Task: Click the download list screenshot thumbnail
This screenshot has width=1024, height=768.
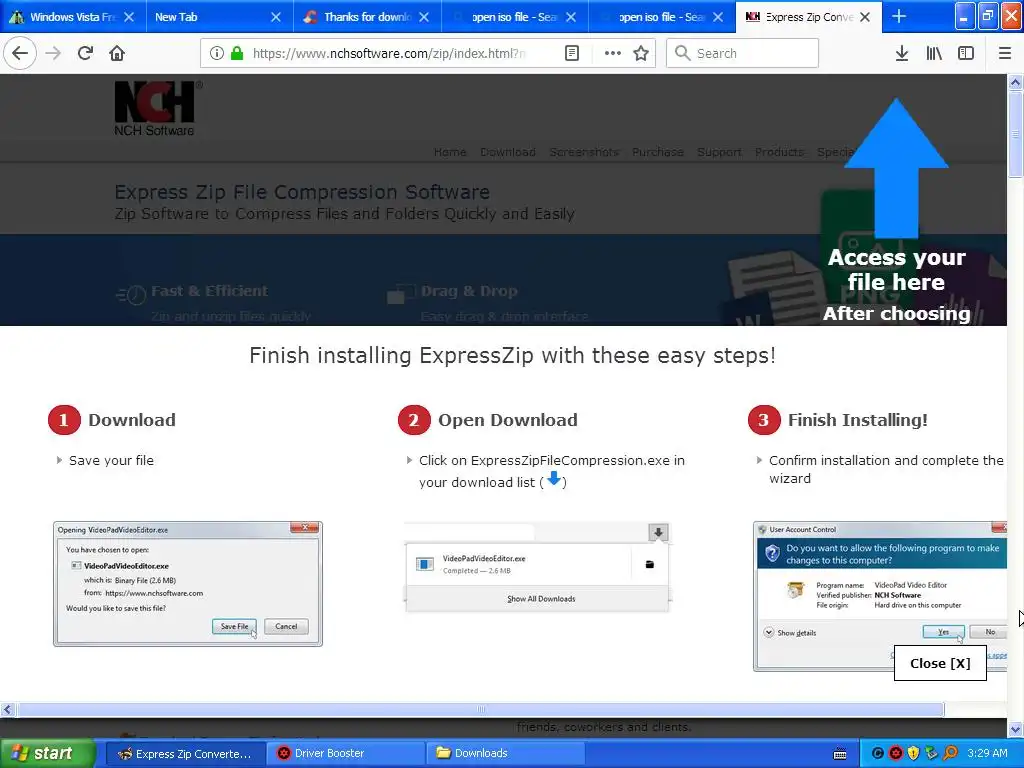Action: click(537, 567)
